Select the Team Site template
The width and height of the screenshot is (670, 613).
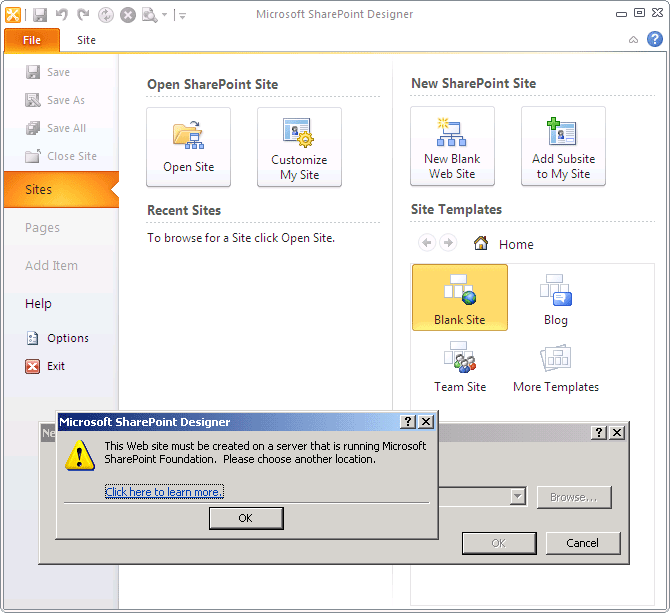tap(460, 365)
